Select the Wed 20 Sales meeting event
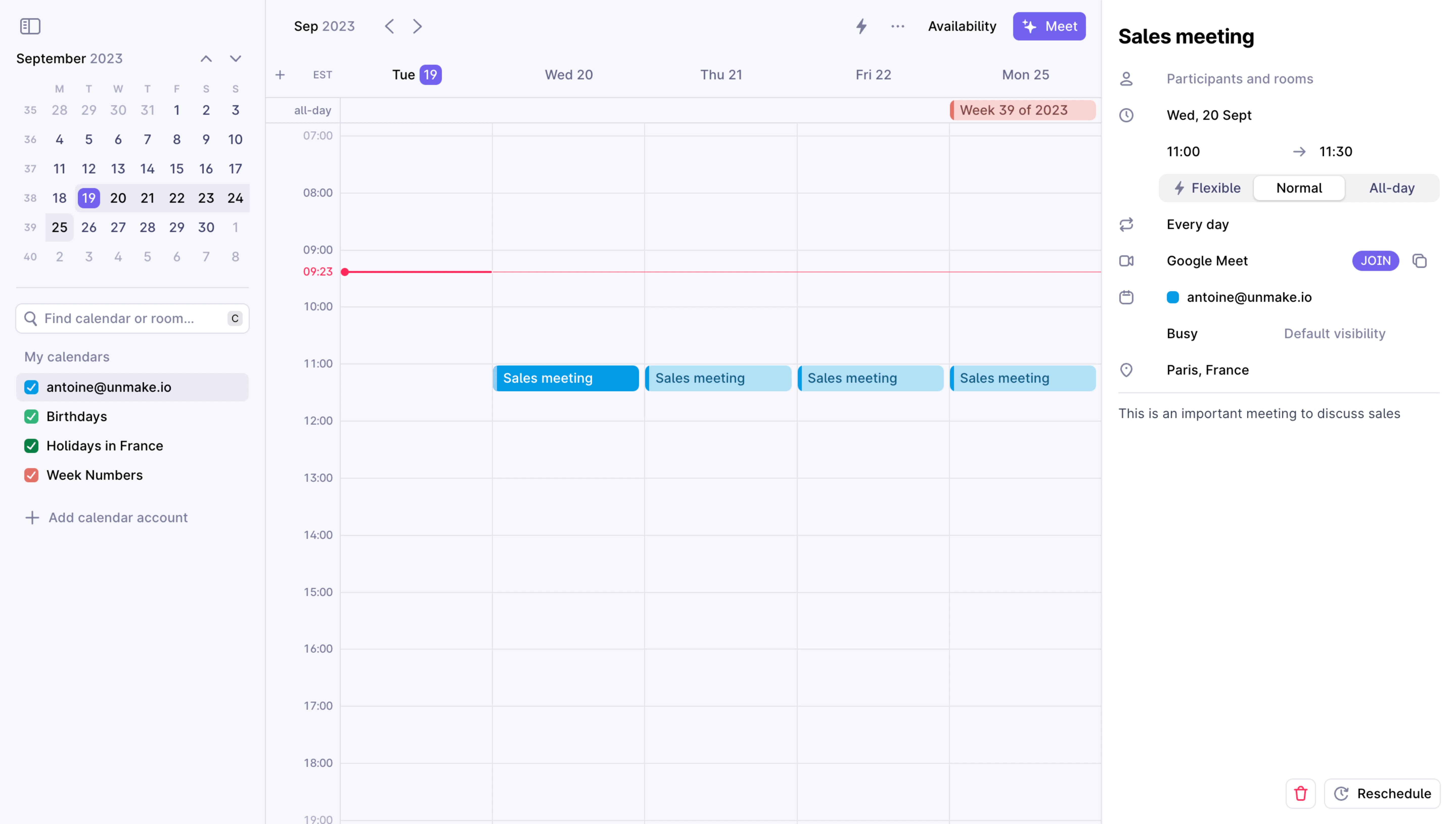 click(566, 378)
